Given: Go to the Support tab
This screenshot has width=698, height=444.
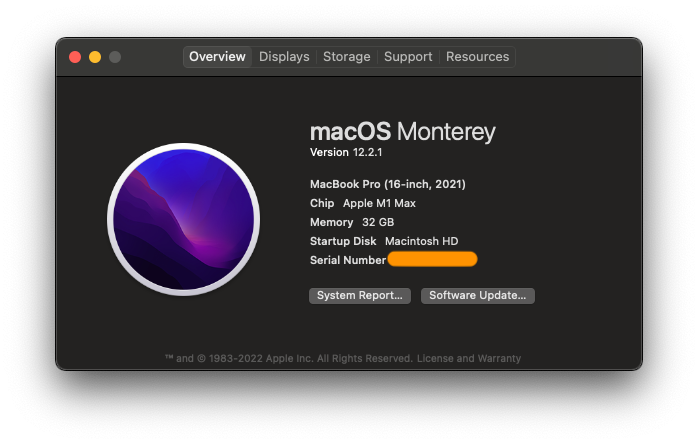Looking at the screenshot, I should click(x=408, y=57).
